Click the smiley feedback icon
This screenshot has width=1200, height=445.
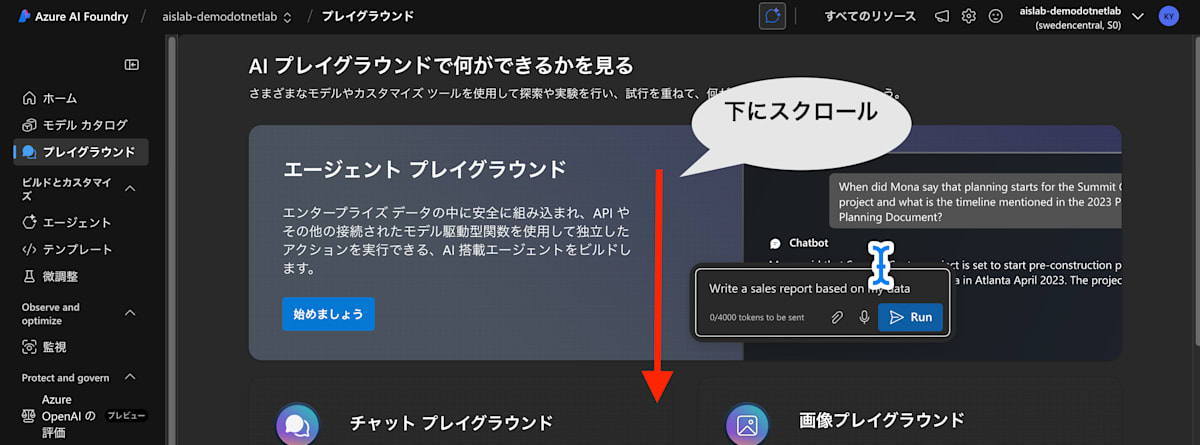995,16
